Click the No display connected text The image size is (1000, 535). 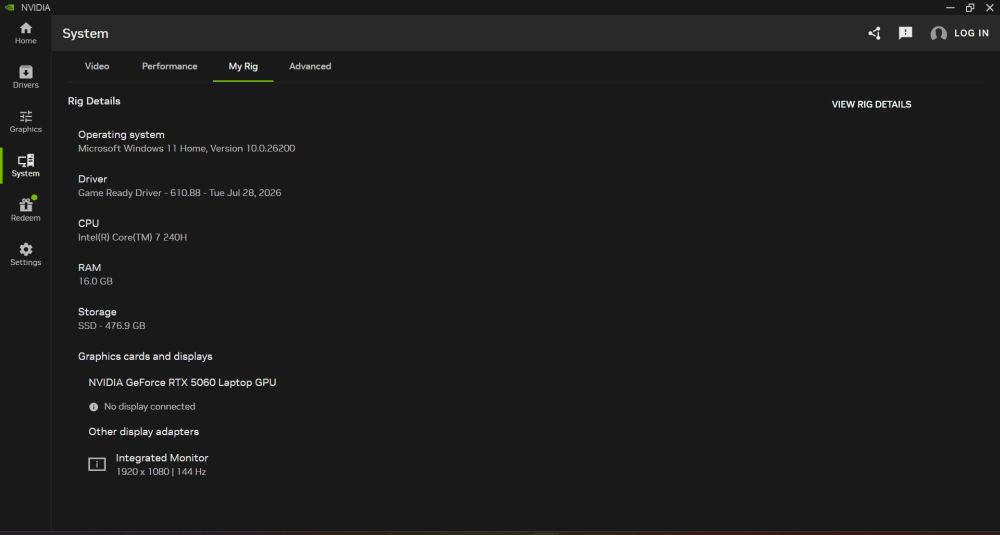[x=150, y=407]
